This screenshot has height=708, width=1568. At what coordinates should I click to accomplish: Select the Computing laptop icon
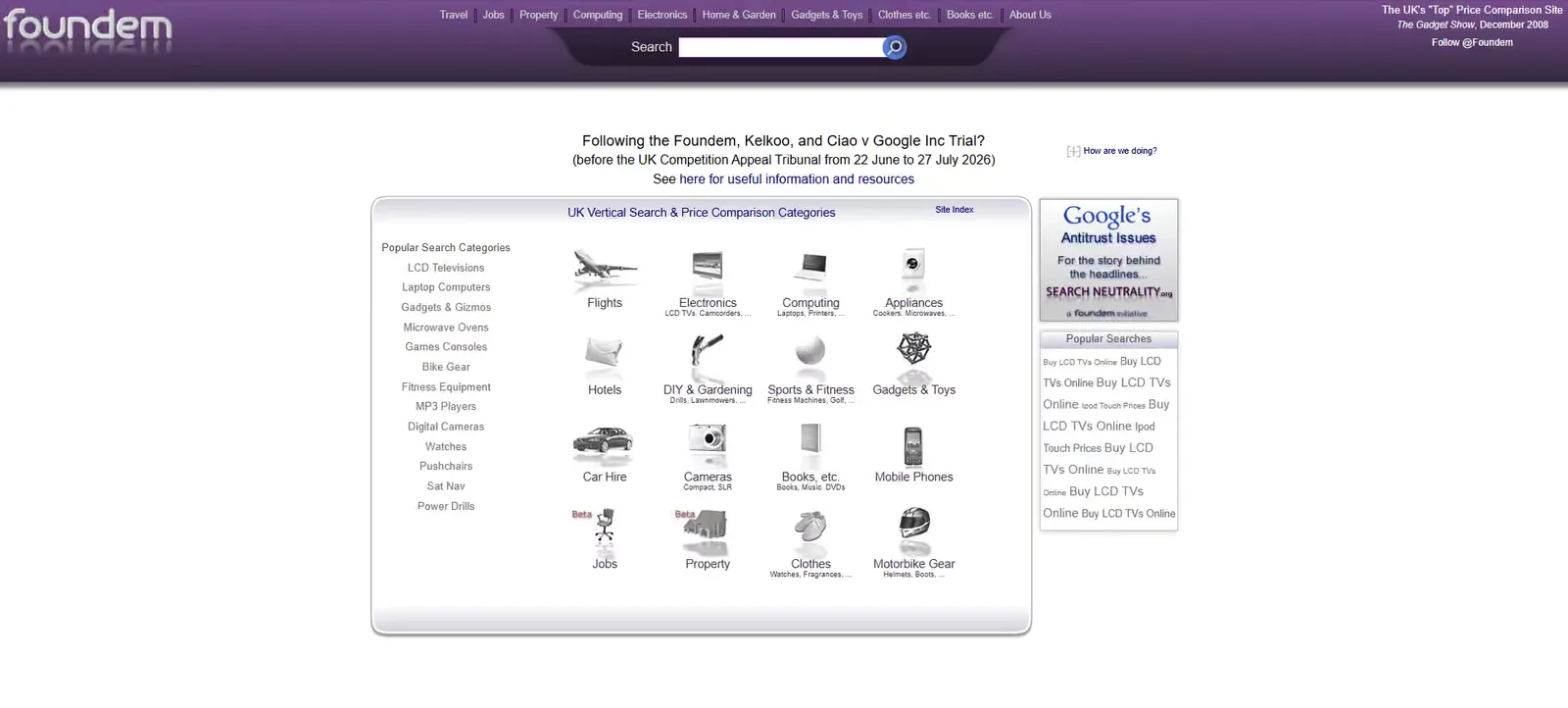click(811, 266)
